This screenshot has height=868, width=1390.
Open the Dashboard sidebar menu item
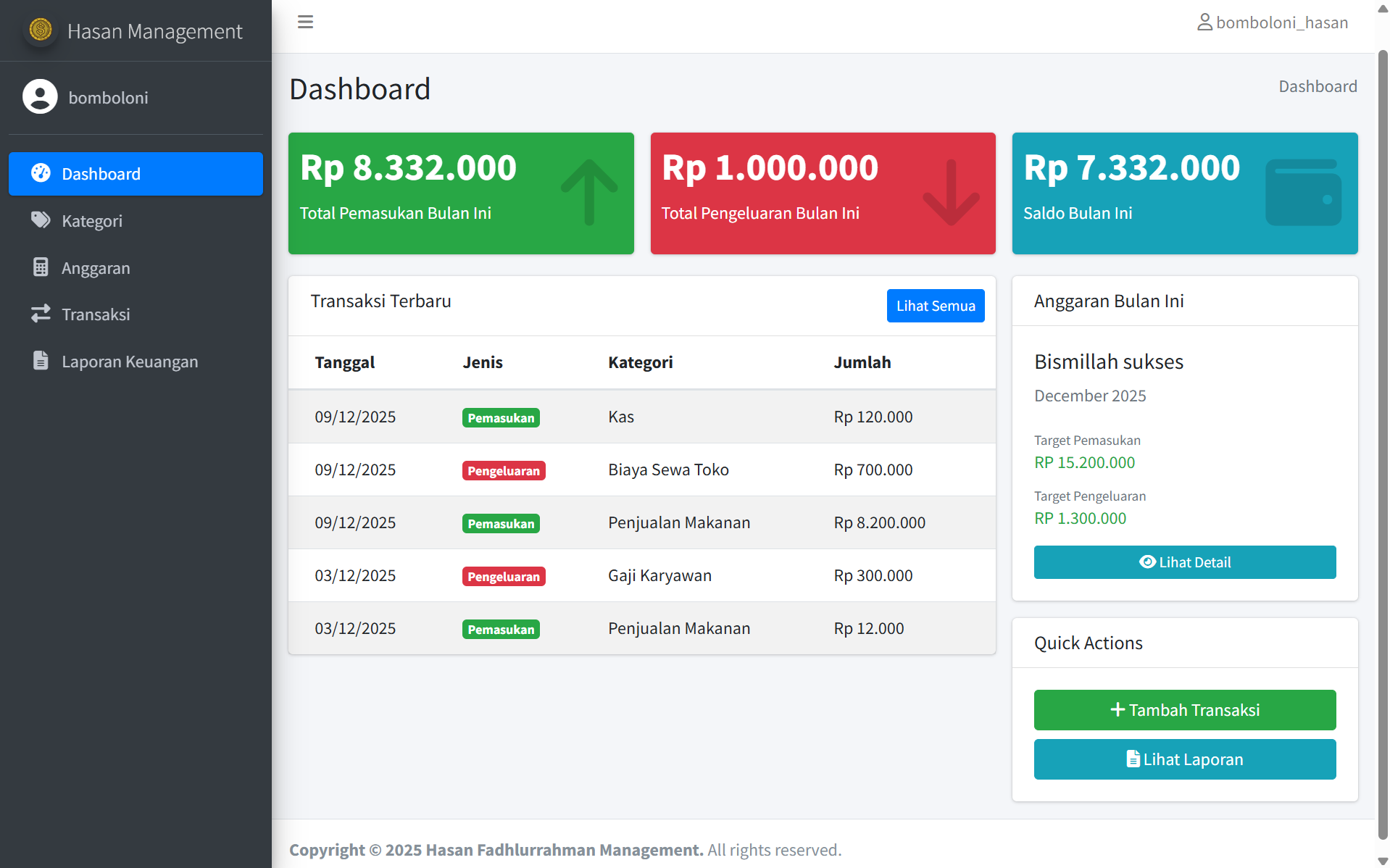(x=136, y=174)
